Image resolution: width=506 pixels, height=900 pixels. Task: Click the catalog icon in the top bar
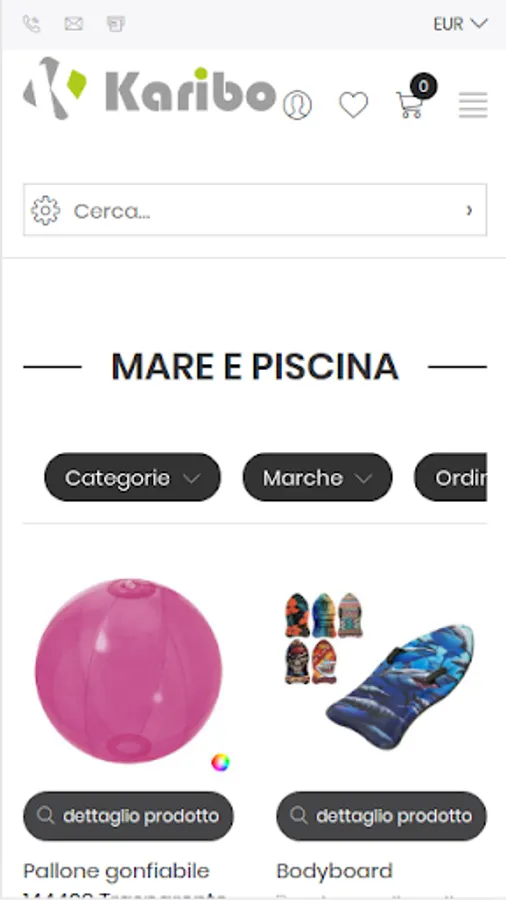(x=116, y=24)
